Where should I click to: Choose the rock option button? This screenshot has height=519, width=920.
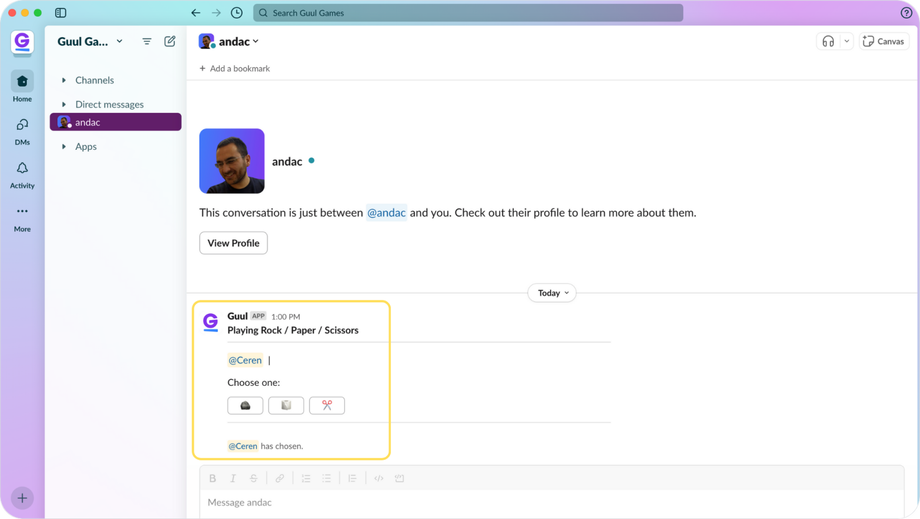click(x=245, y=405)
